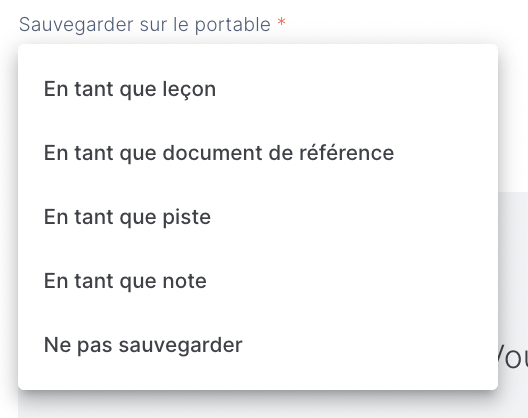Click the word "référence" in the second option
The height and width of the screenshot is (418, 528).
point(346,153)
